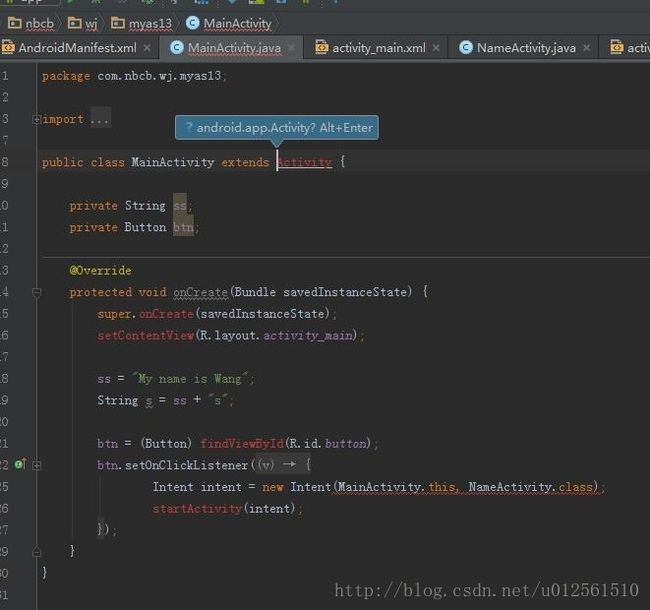Collapse the onCreate method fold
The image size is (650, 610).
[x=36, y=292]
